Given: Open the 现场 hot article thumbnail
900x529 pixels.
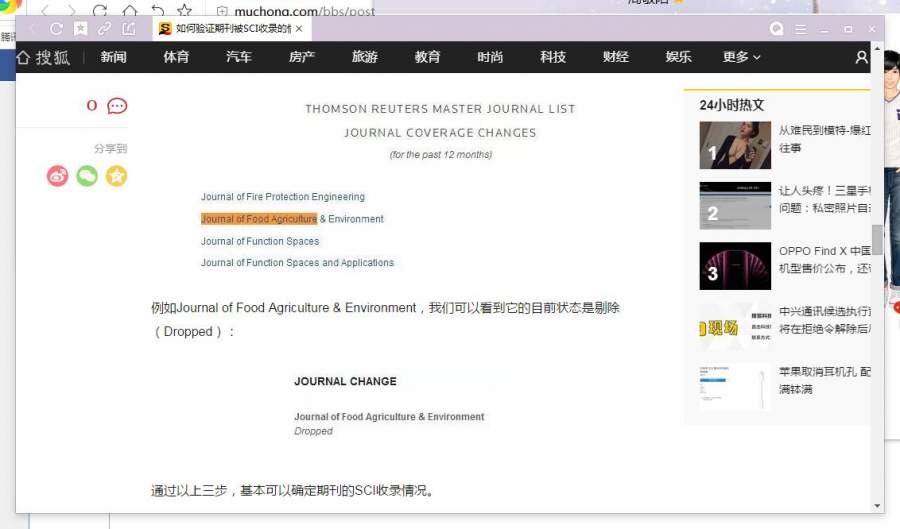Looking at the screenshot, I should click(x=735, y=326).
